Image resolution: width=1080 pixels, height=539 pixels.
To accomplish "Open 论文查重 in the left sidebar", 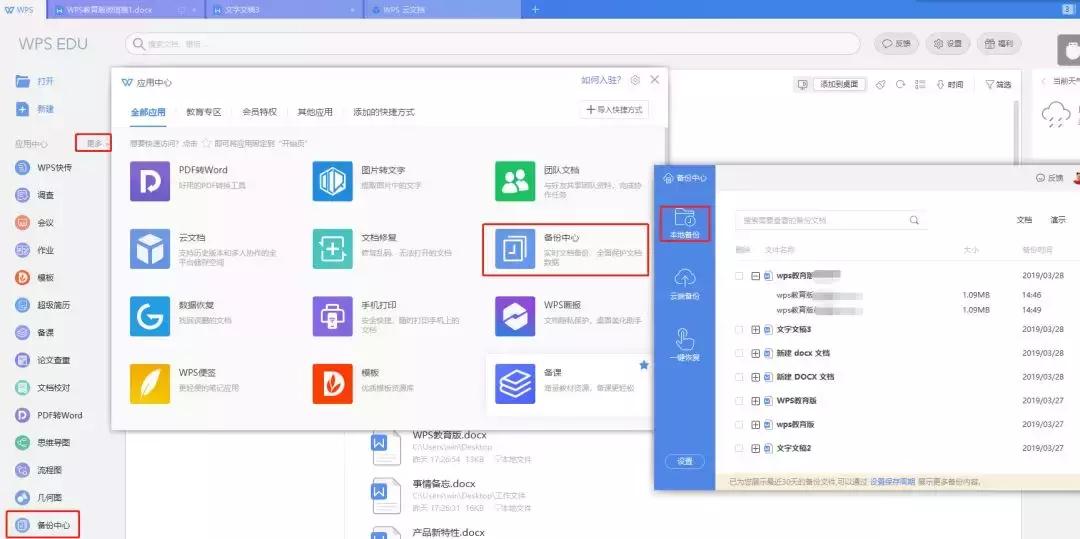I will pos(43,360).
